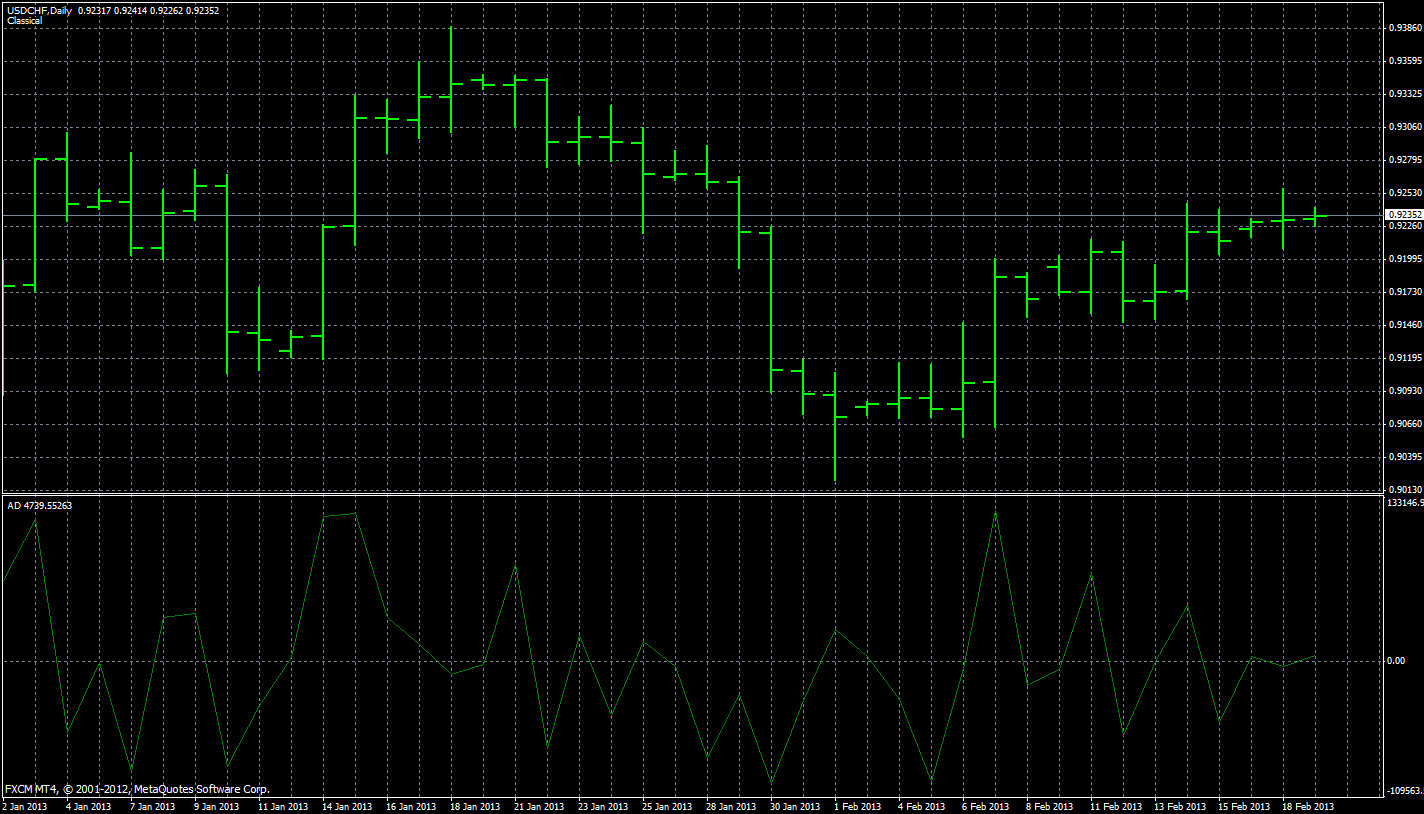Click the 0.91730 price axis label

[1405, 292]
